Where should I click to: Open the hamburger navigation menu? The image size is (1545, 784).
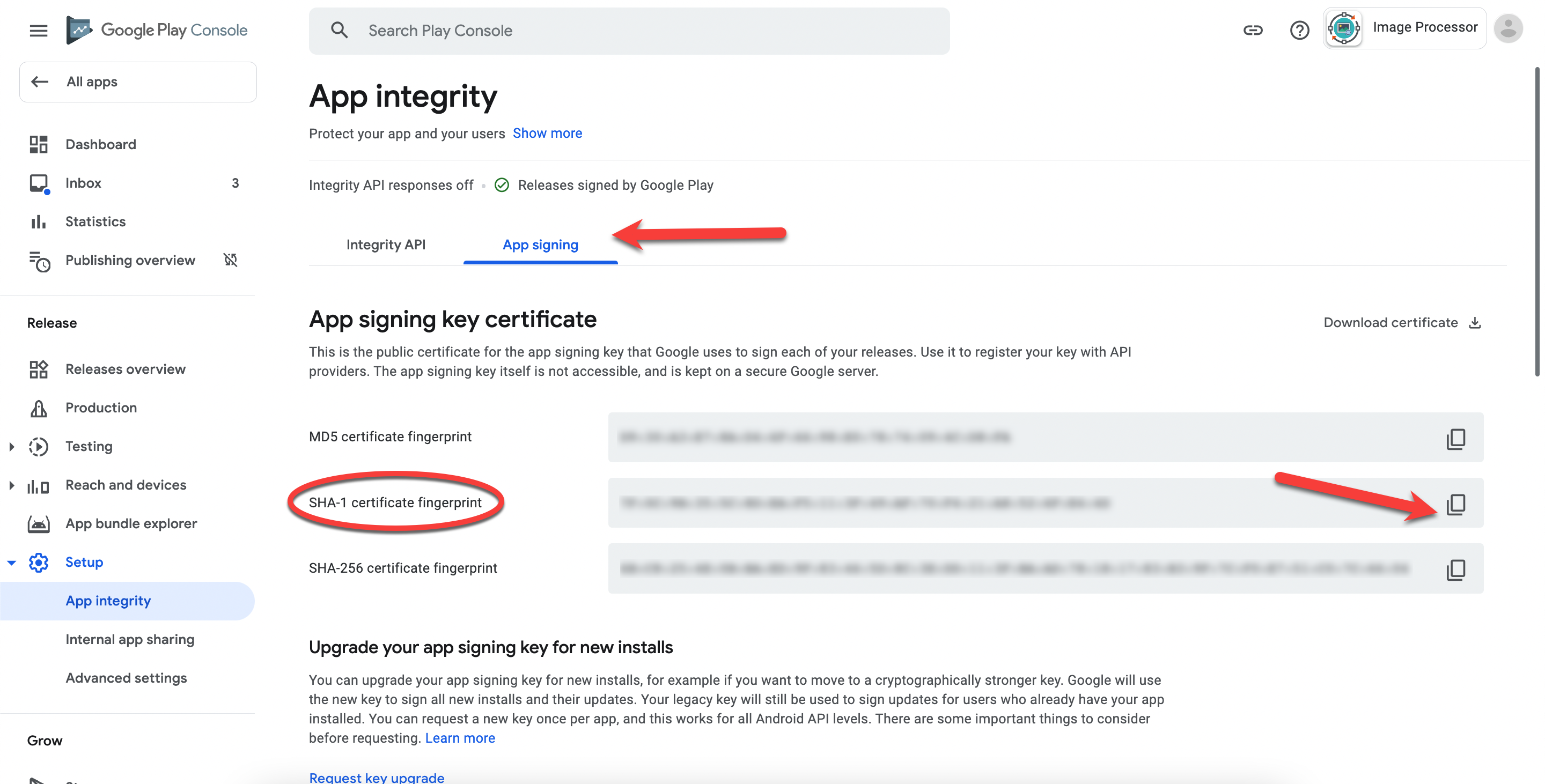39,30
